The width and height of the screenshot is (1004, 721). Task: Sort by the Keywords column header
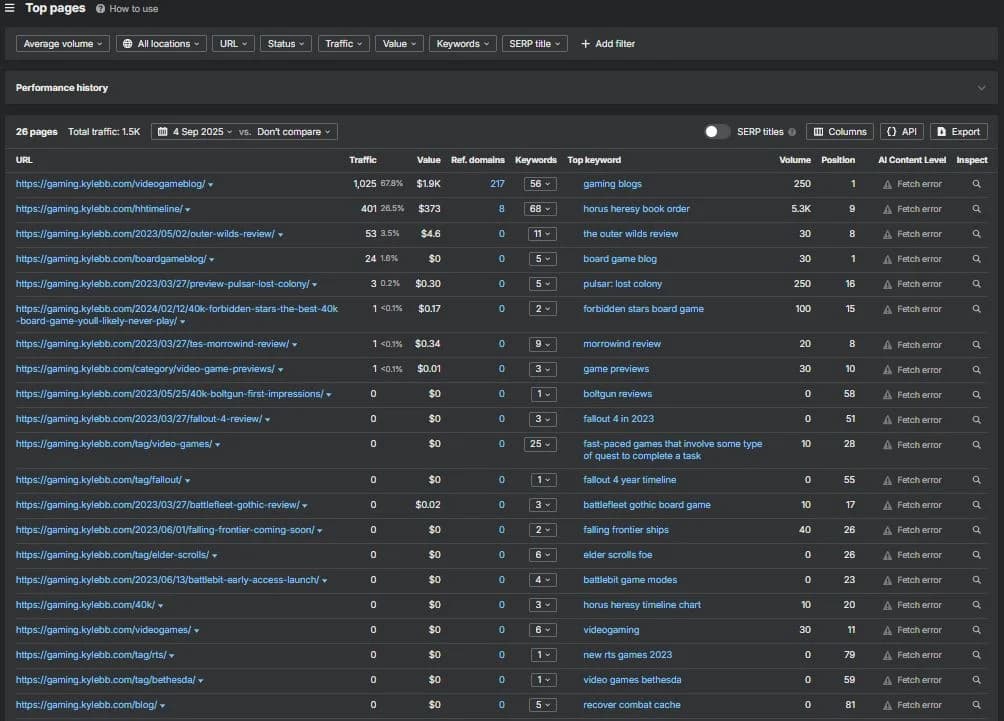coord(535,160)
